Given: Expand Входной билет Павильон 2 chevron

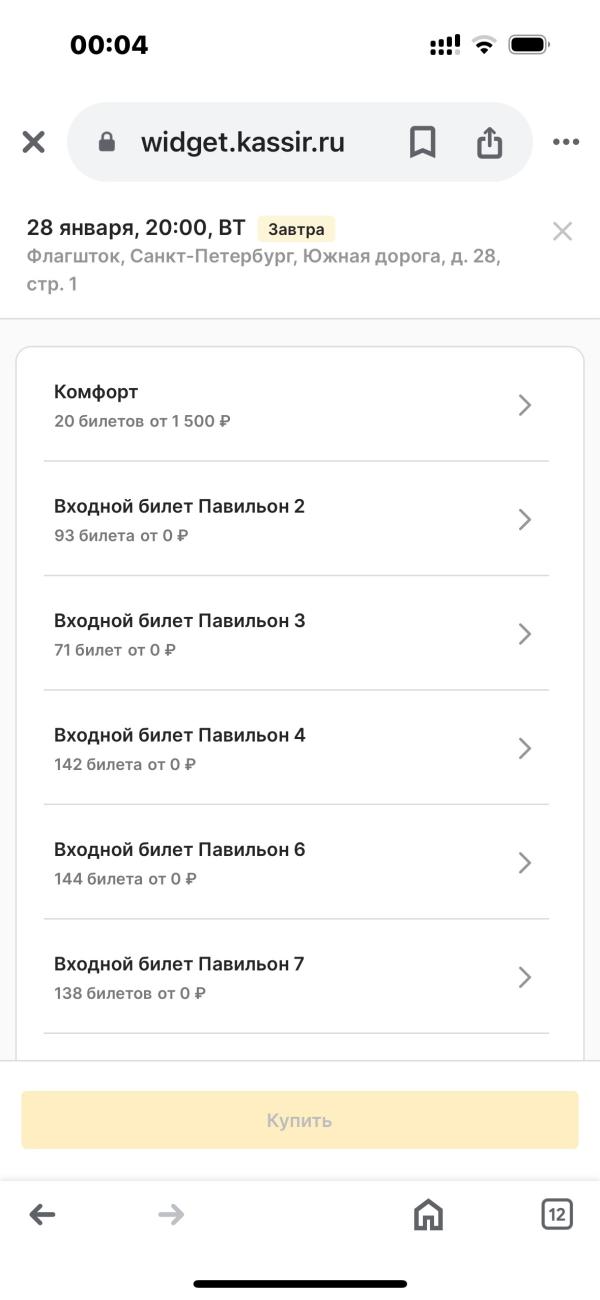Looking at the screenshot, I should pos(525,519).
